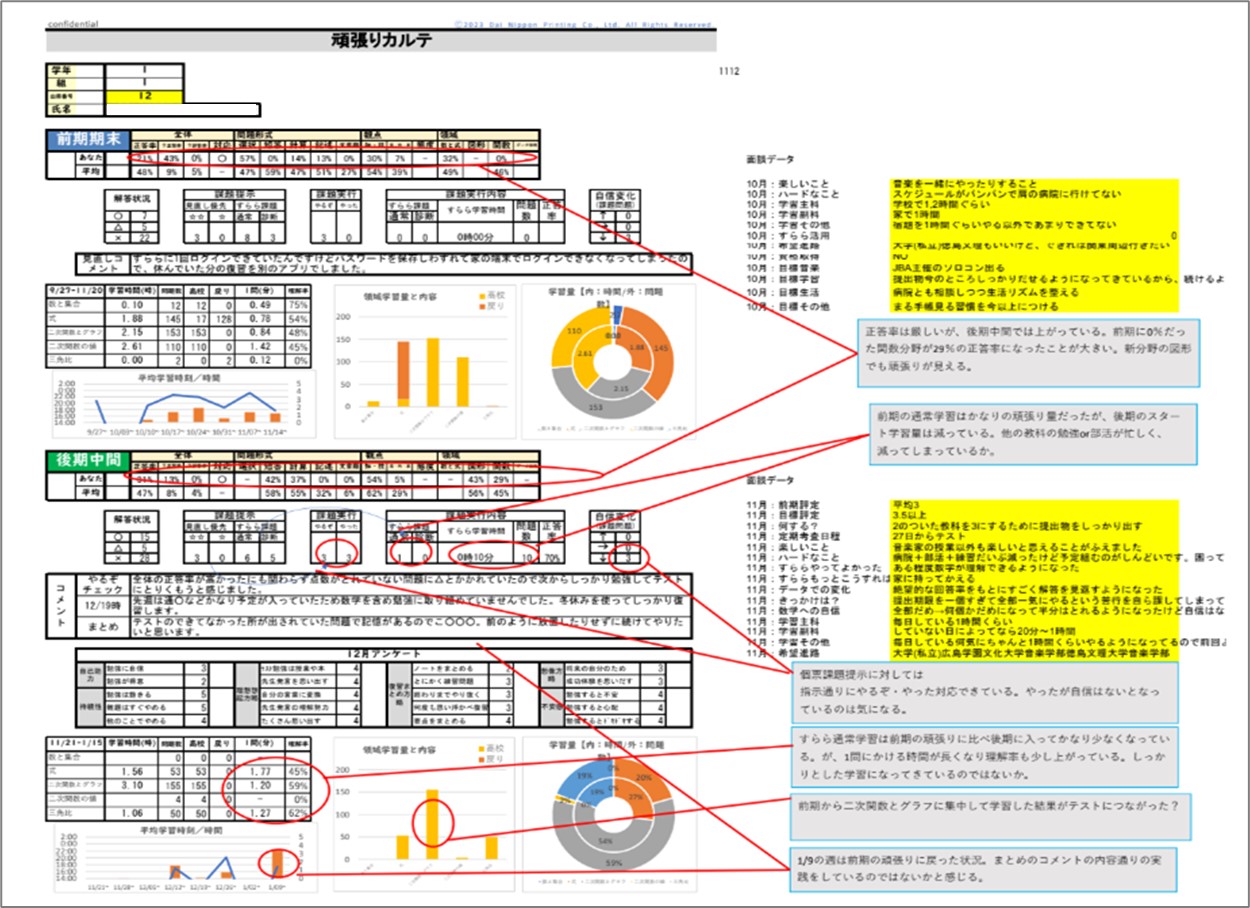Select the number "1112" beside the title
This screenshot has height=908, width=1250.
(729, 71)
